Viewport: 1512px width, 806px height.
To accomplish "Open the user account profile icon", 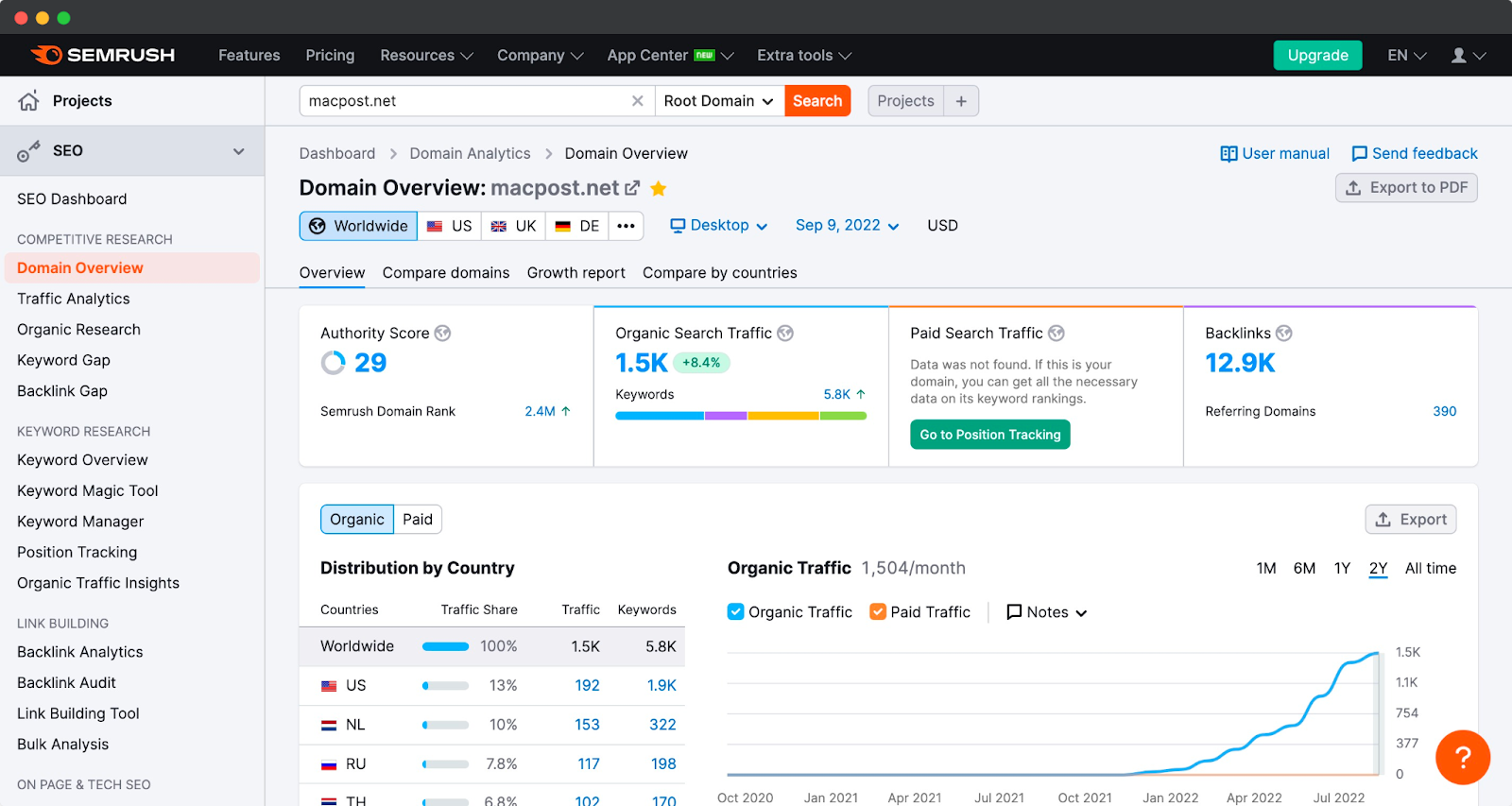I will point(1459,56).
